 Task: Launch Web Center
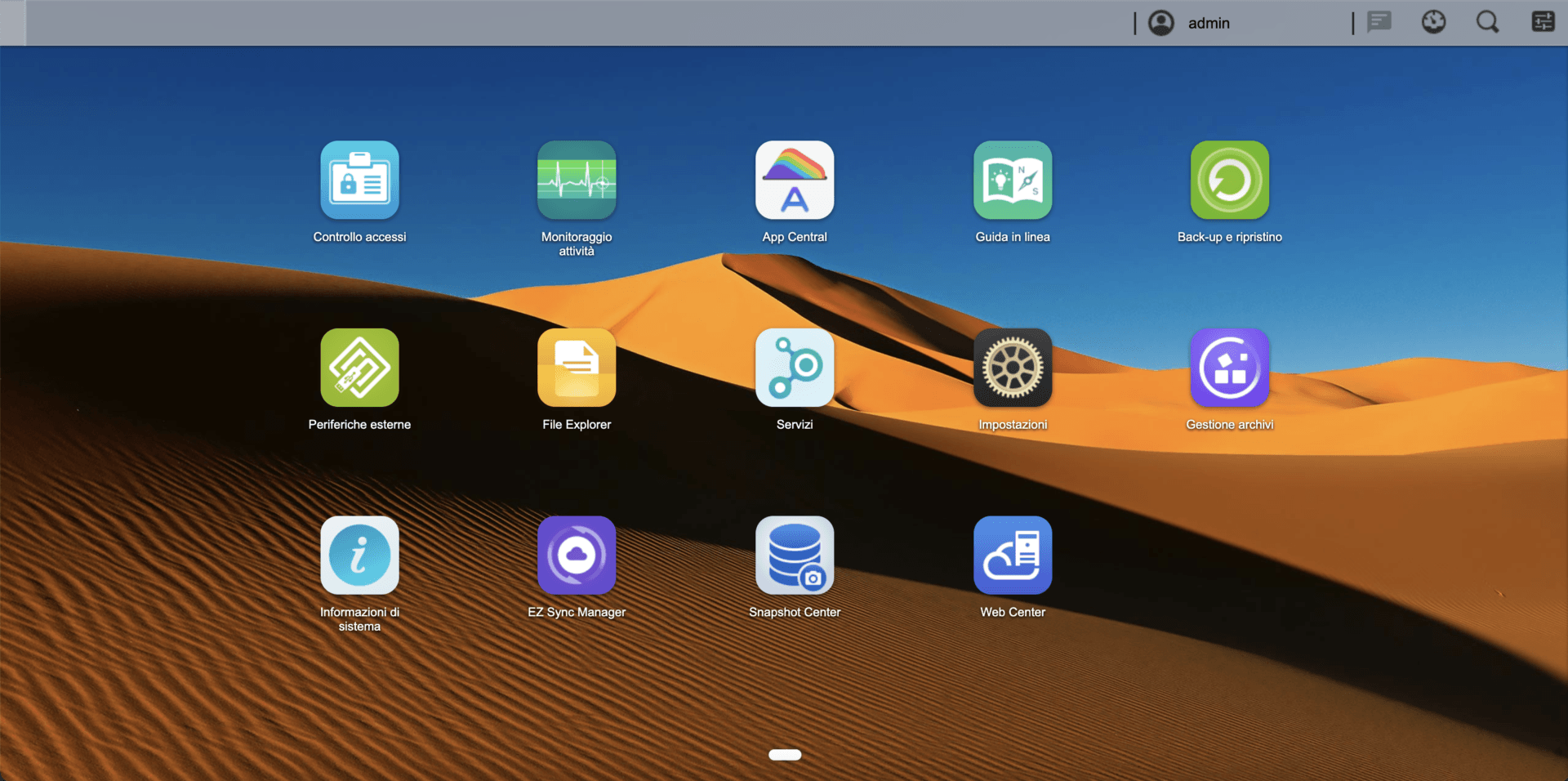pyautogui.click(x=1013, y=556)
